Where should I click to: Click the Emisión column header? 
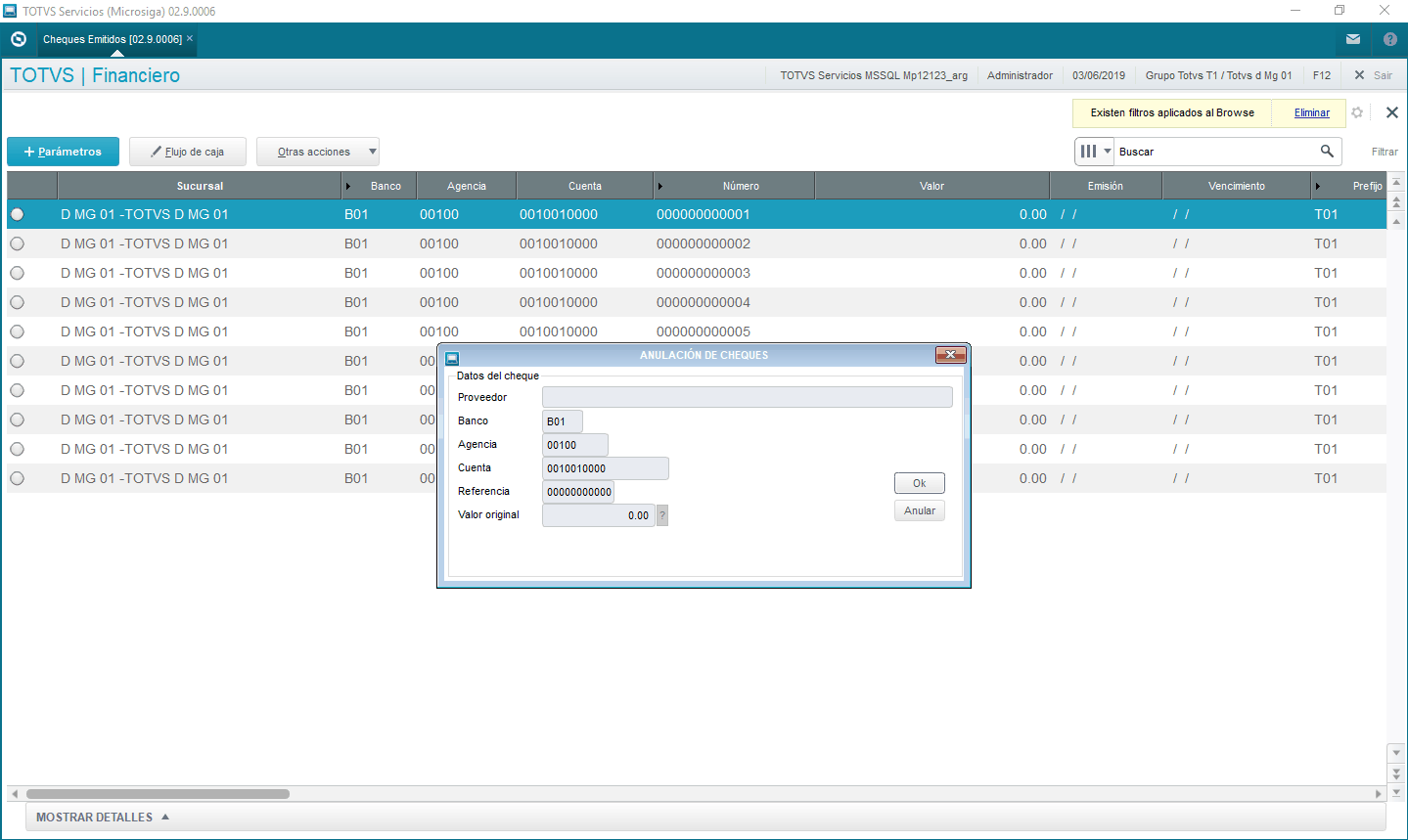tap(1106, 186)
